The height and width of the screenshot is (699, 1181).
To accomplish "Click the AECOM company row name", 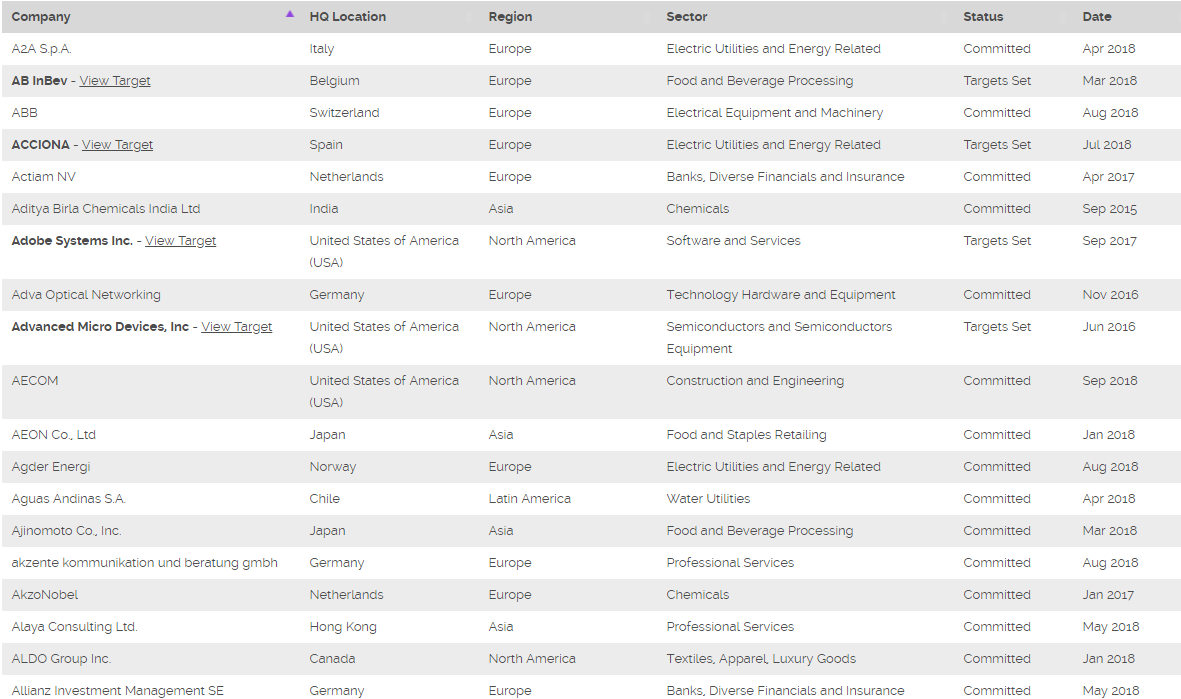I will [35, 381].
